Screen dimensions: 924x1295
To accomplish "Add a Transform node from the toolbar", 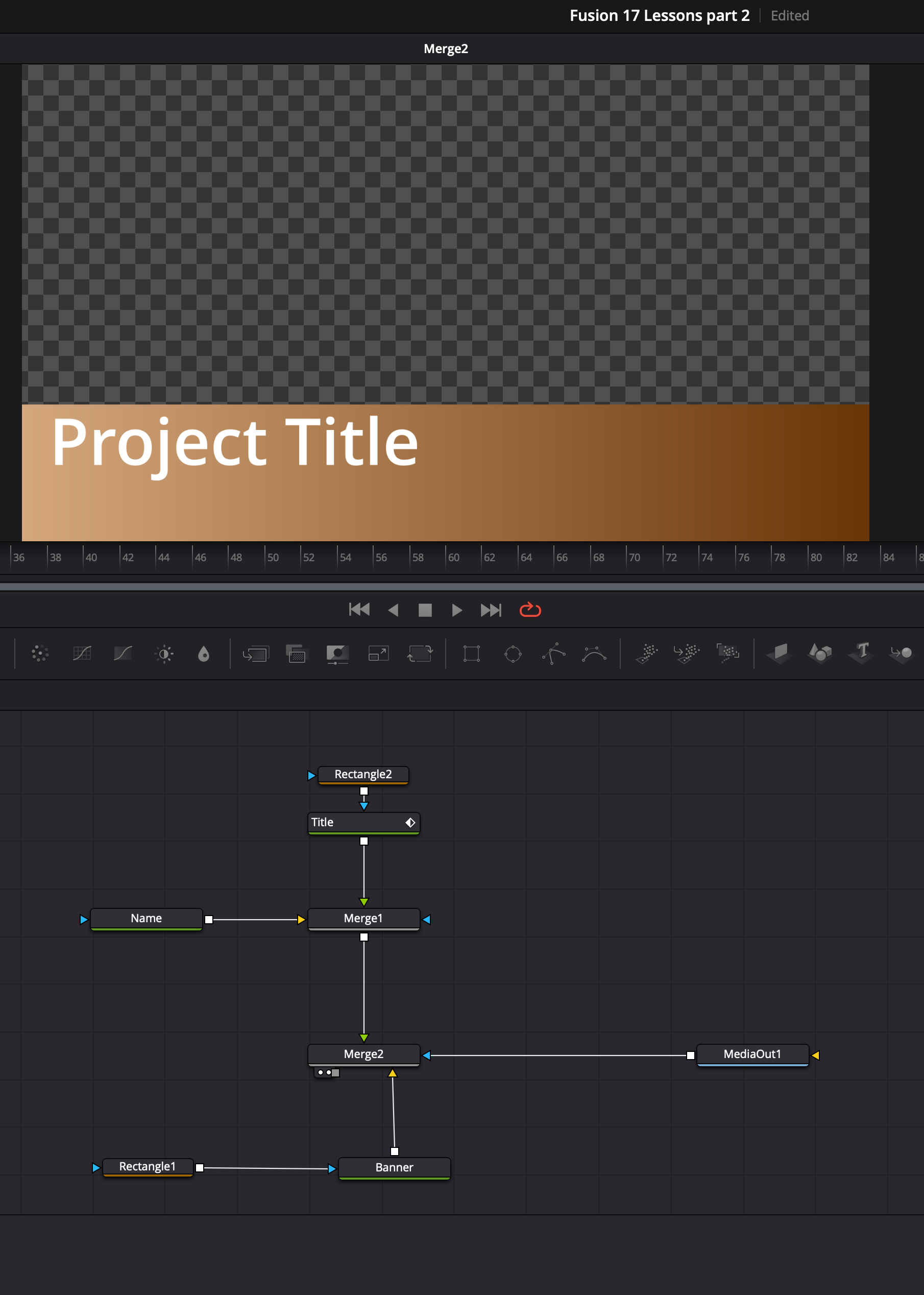I will pyautogui.click(x=420, y=653).
